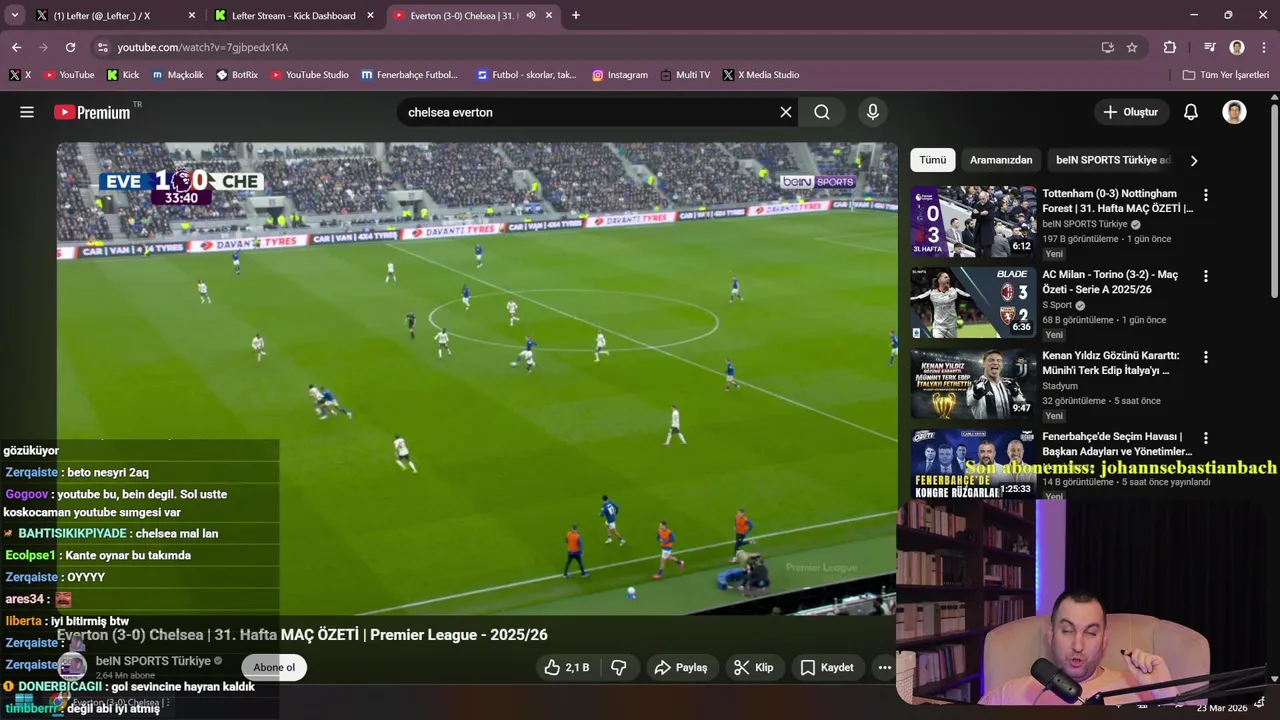Click the Paylaş share button
1280x720 pixels.
[x=681, y=667]
